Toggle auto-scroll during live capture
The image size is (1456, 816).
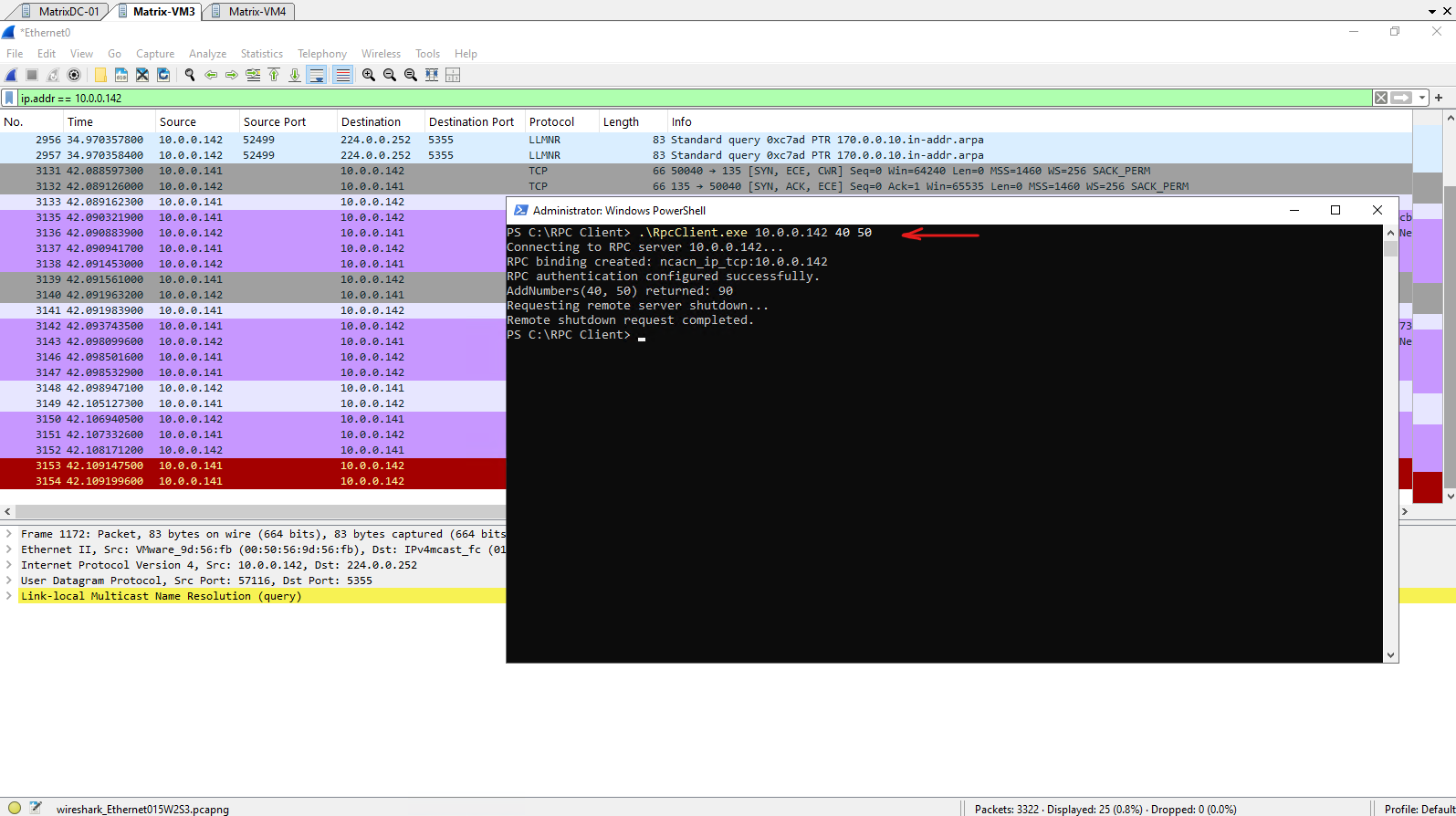coord(317,75)
